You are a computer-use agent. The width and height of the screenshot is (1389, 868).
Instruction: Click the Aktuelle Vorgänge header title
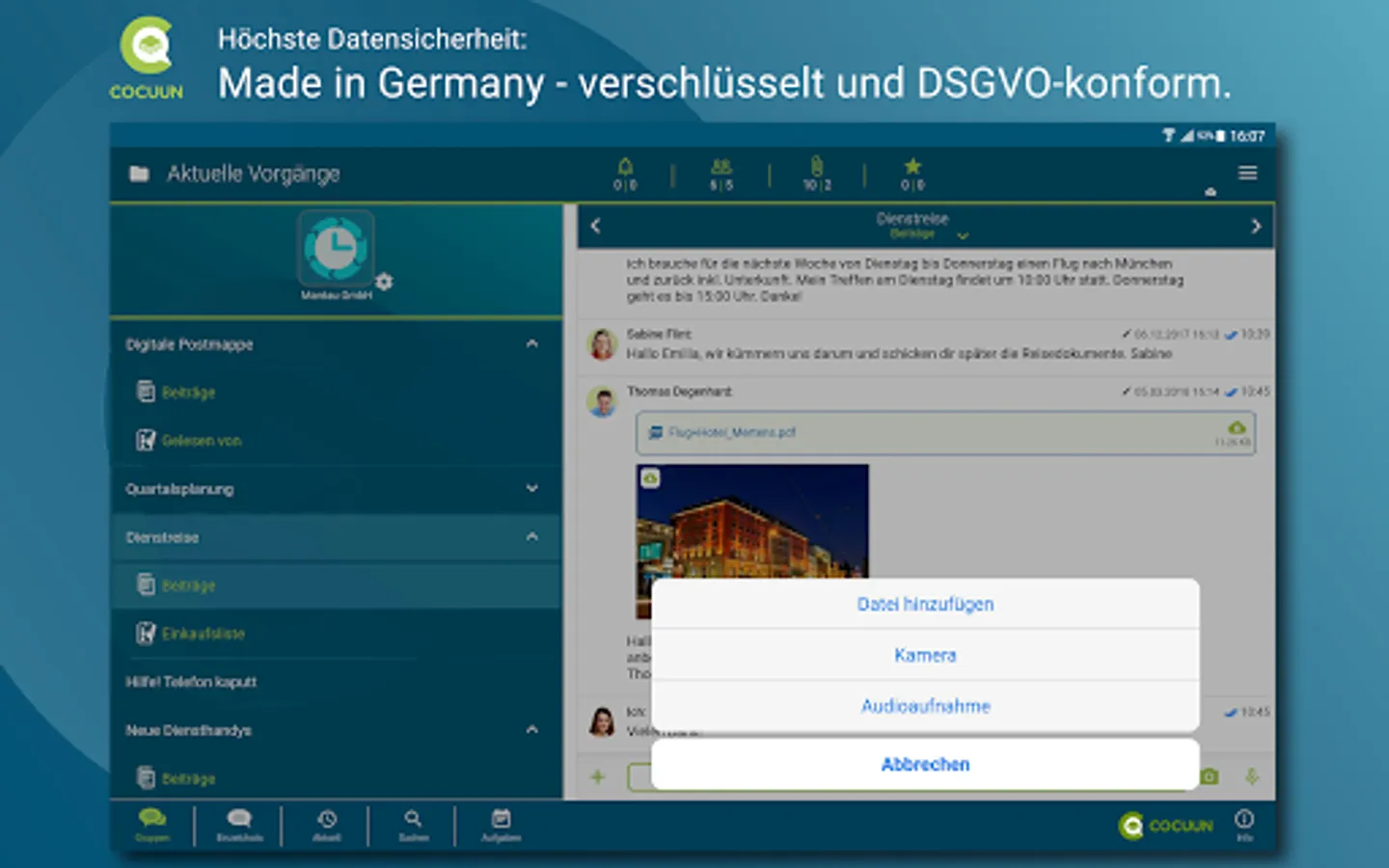click(254, 174)
